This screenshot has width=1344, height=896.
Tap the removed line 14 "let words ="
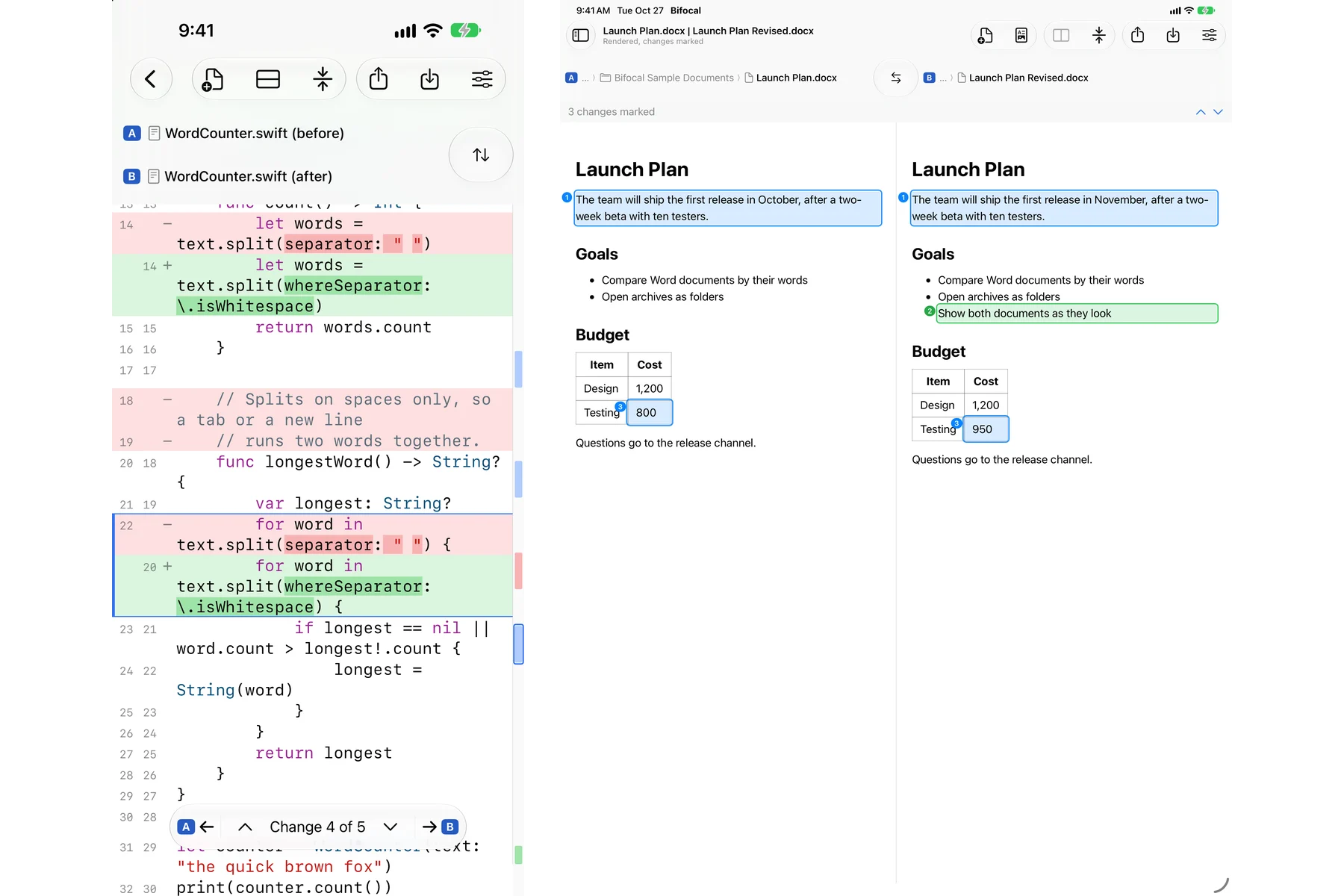[x=312, y=234]
